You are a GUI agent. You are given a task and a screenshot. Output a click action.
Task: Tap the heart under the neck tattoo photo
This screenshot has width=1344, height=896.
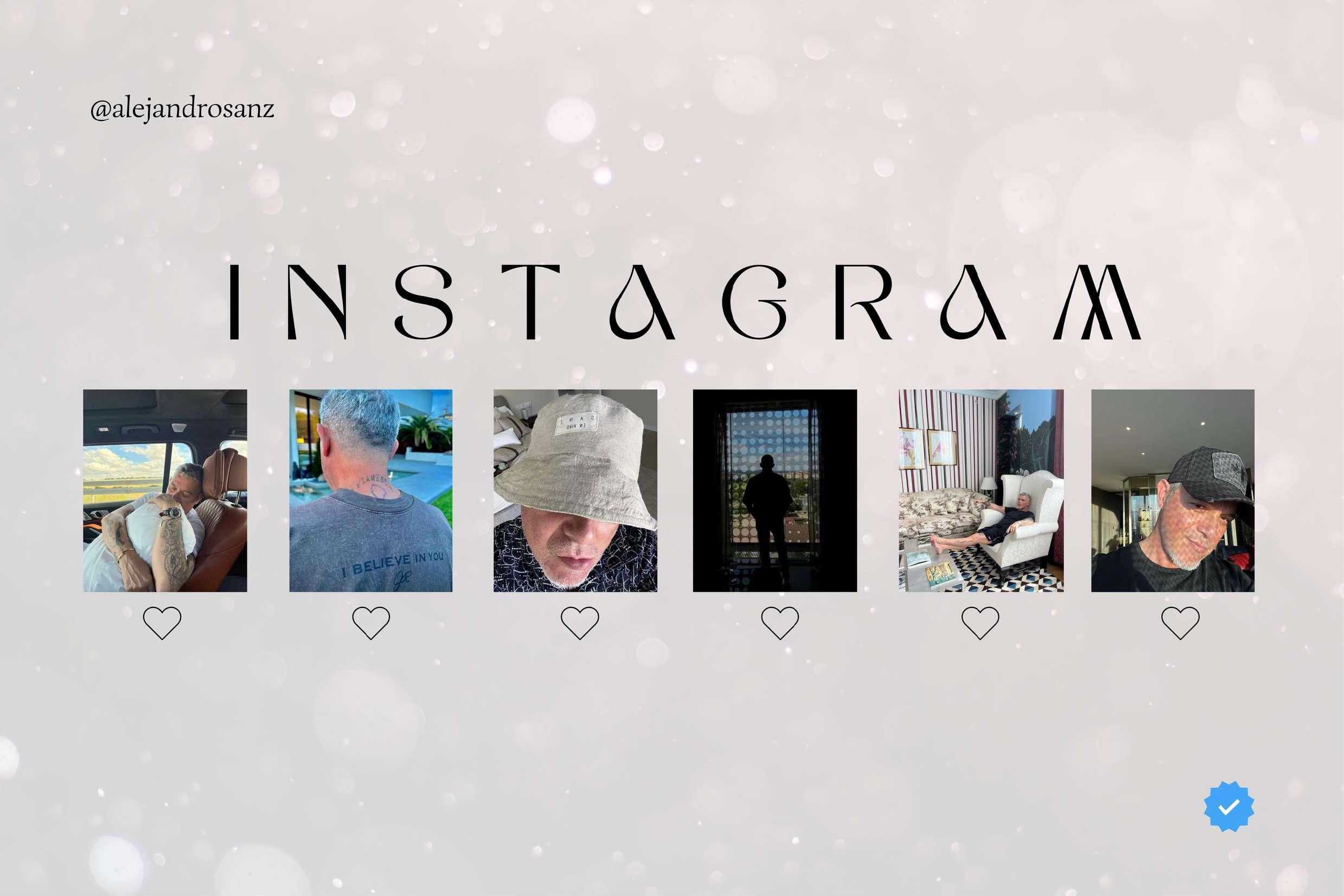[371, 623]
